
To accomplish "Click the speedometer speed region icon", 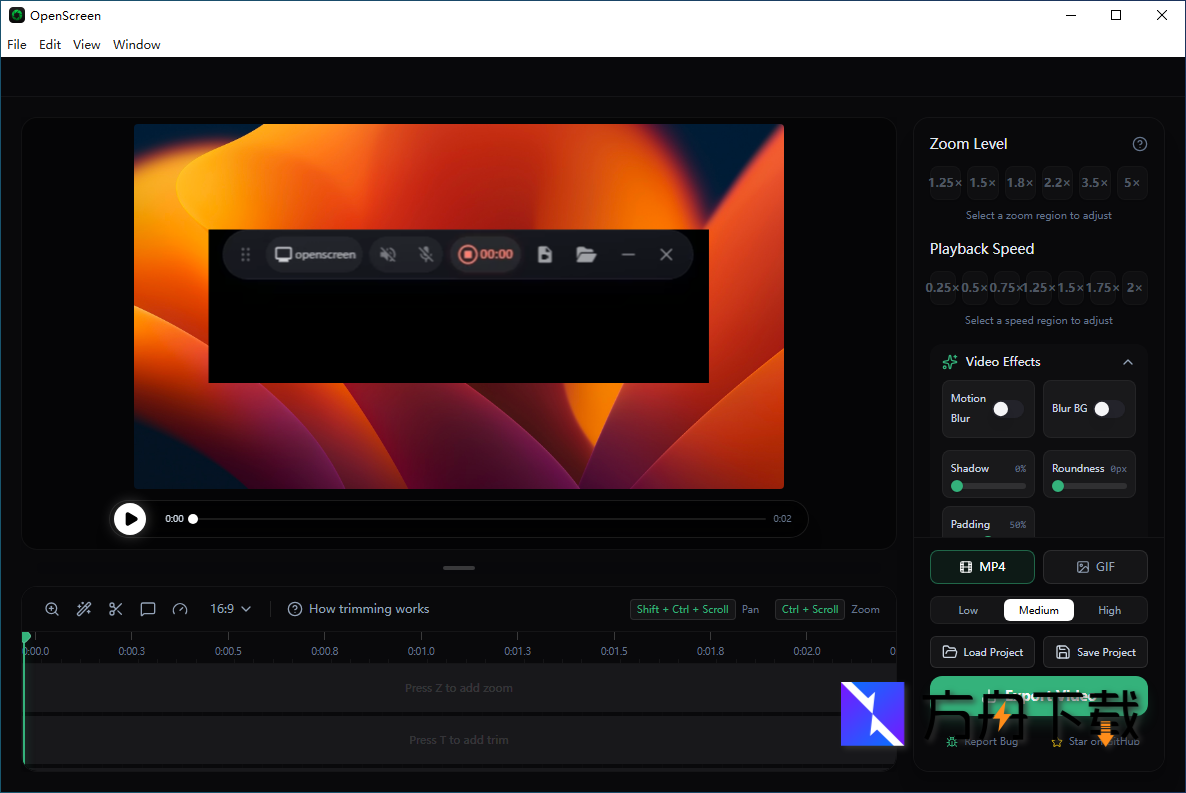I will (180, 609).
